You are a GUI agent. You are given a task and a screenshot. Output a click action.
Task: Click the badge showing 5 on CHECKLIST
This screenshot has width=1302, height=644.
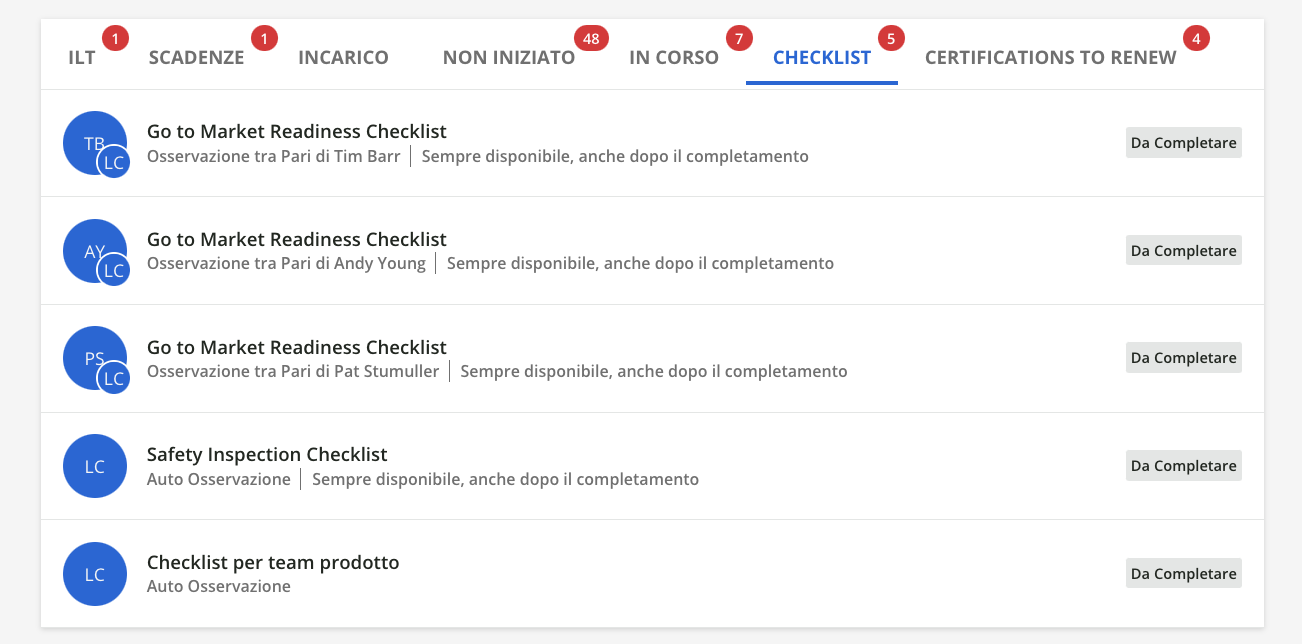(x=893, y=37)
